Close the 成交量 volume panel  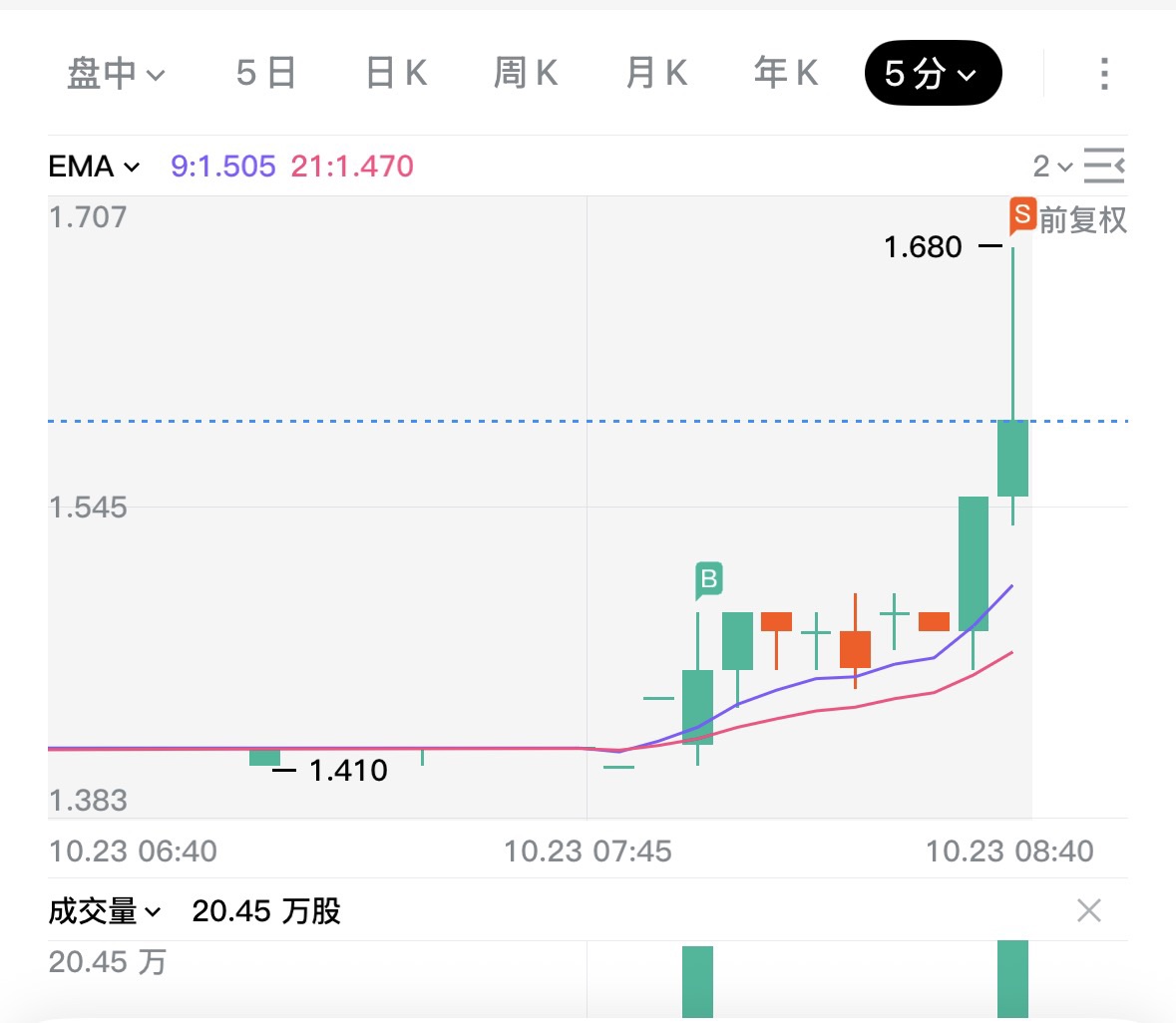tap(1089, 910)
